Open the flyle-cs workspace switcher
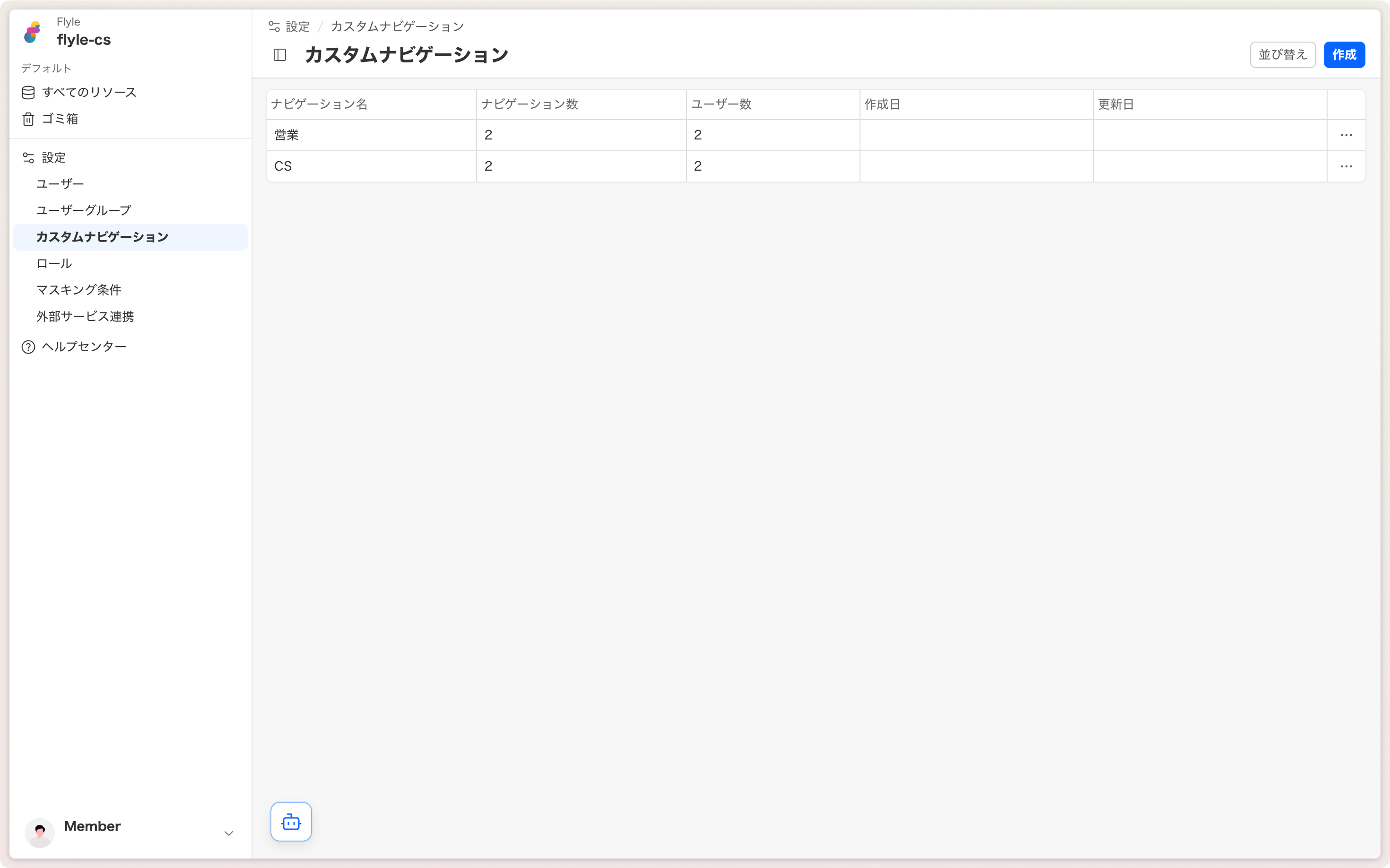 pos(84,40)
